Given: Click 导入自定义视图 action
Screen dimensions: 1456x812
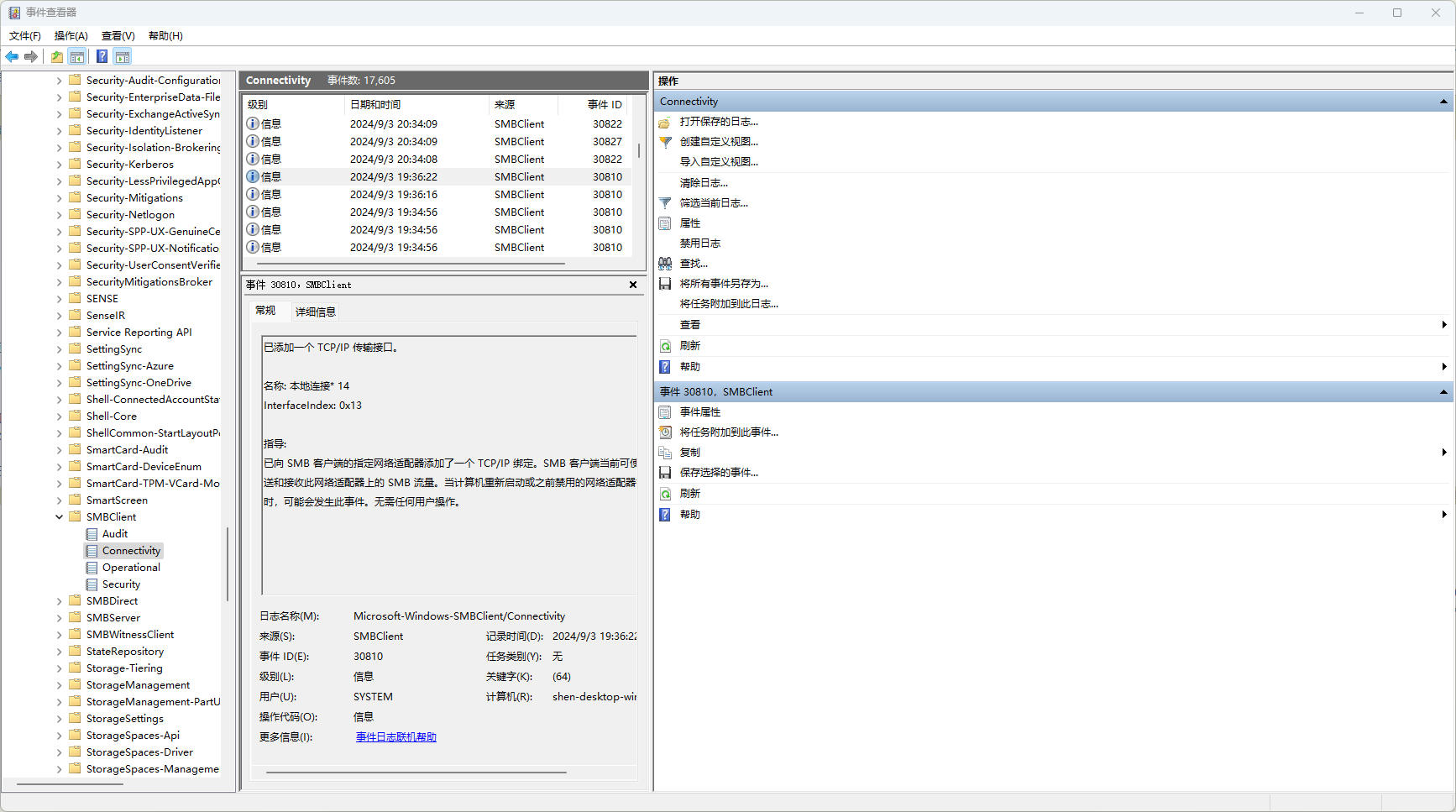Looking at the screenshot, I should [719, 162].
